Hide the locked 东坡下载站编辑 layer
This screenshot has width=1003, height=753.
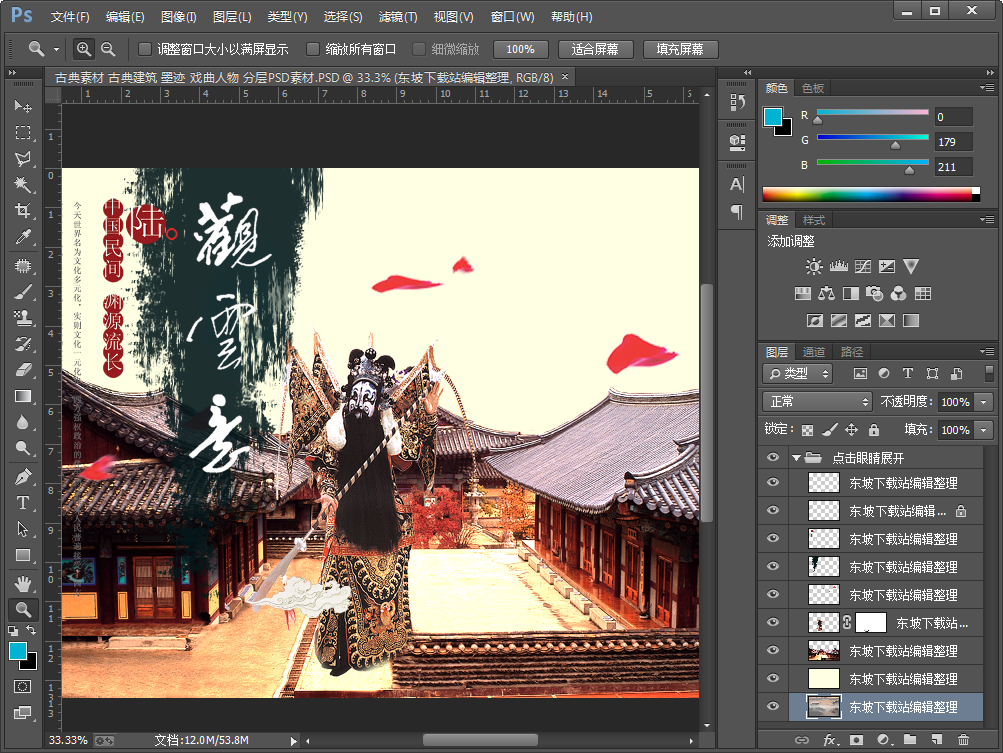[773, 511]
